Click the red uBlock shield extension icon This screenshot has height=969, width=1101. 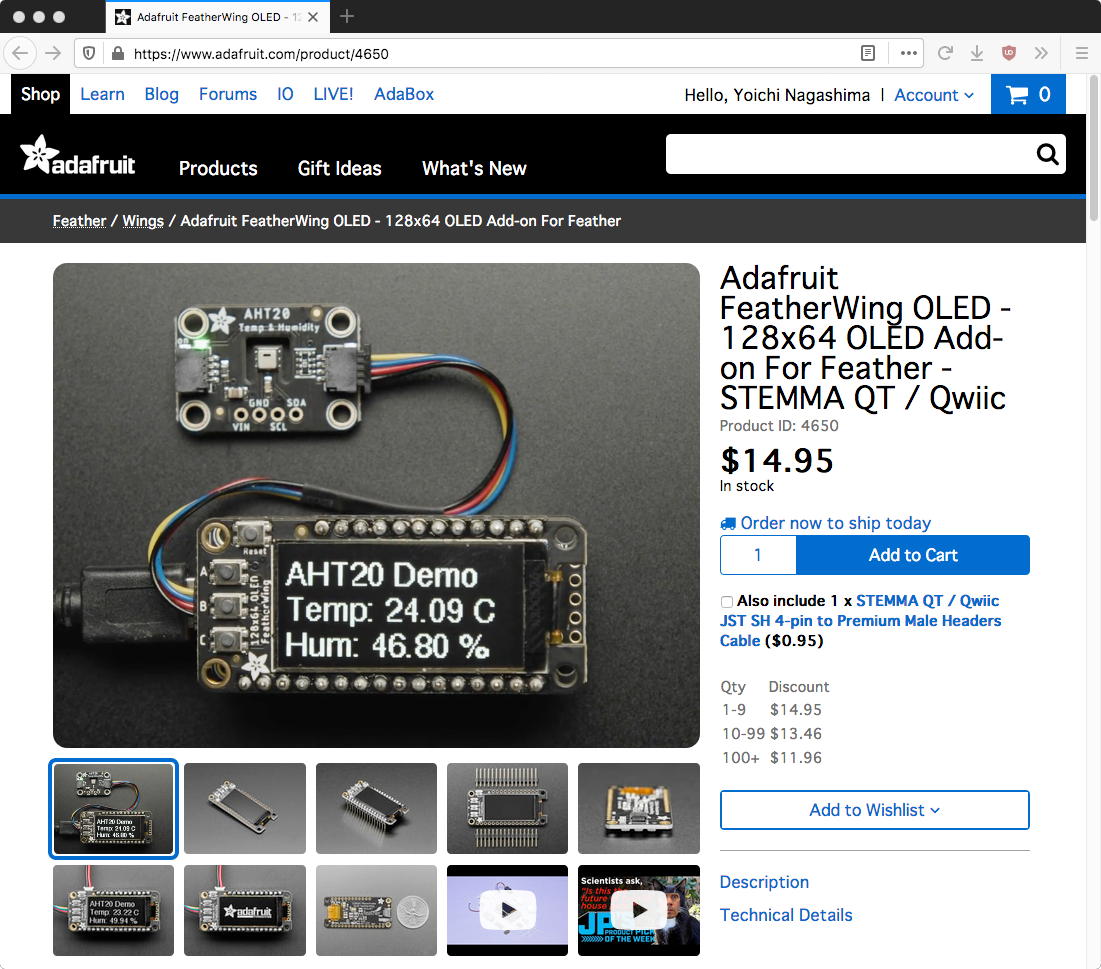pyautogui.click(x=1009, y=53)
